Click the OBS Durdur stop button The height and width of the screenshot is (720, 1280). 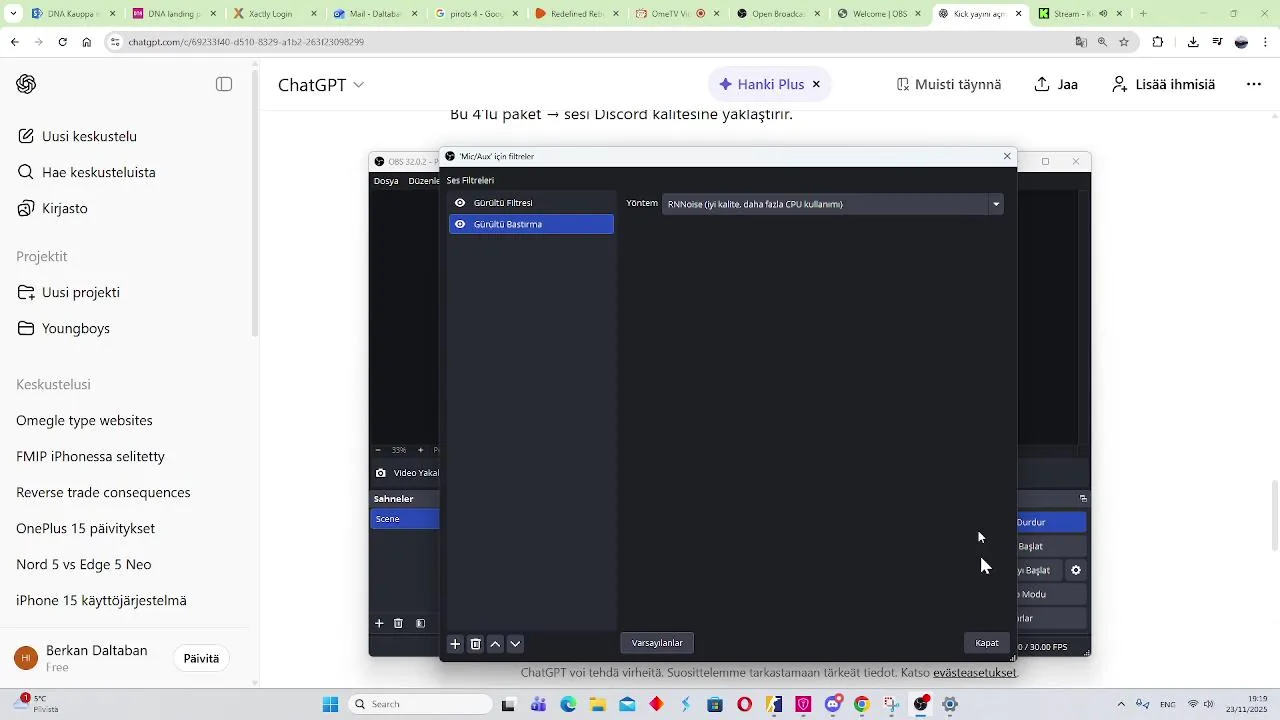pos(1051,522)
